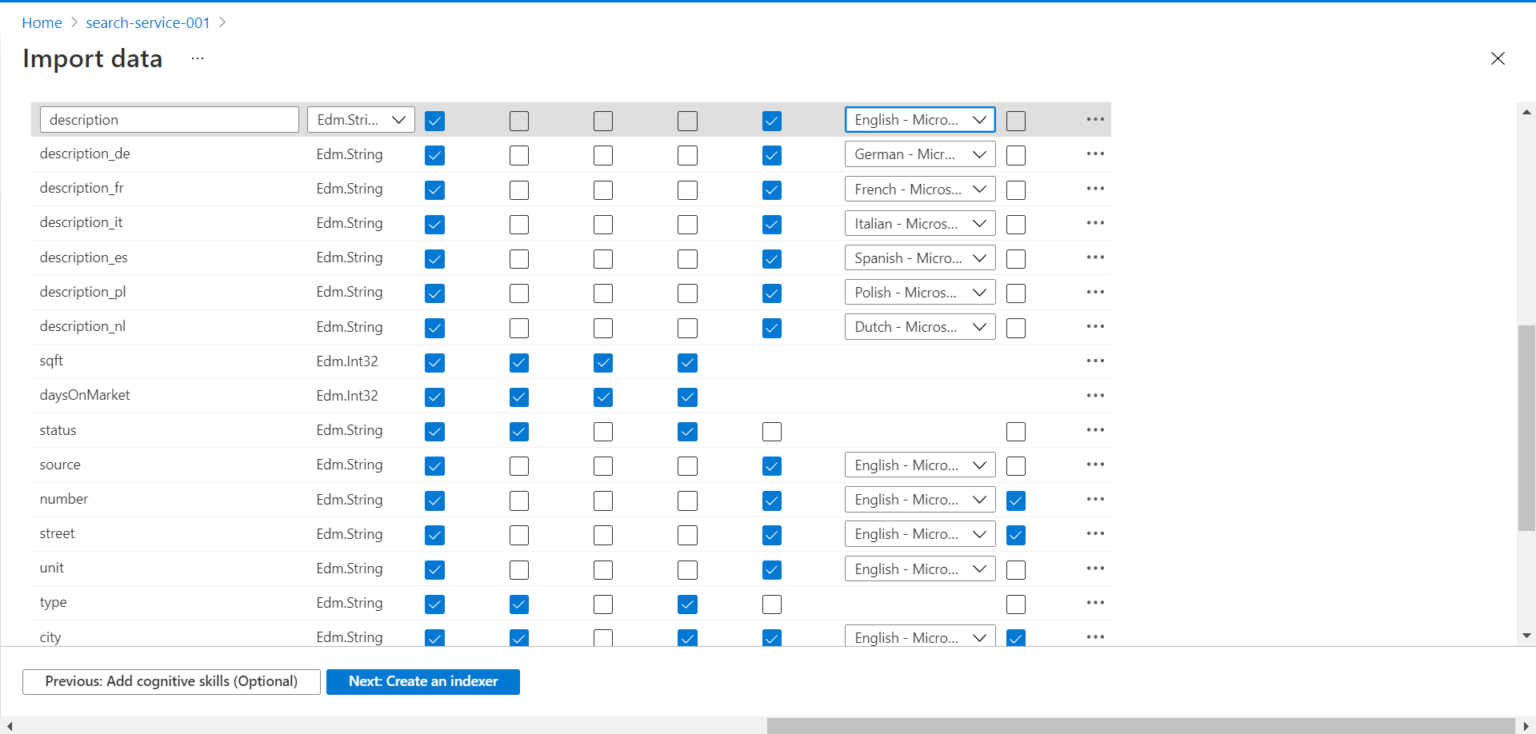Open the ellipsis menu for the daysOnMarket row
1536x734 pixels.
[x=1095, y=395]
